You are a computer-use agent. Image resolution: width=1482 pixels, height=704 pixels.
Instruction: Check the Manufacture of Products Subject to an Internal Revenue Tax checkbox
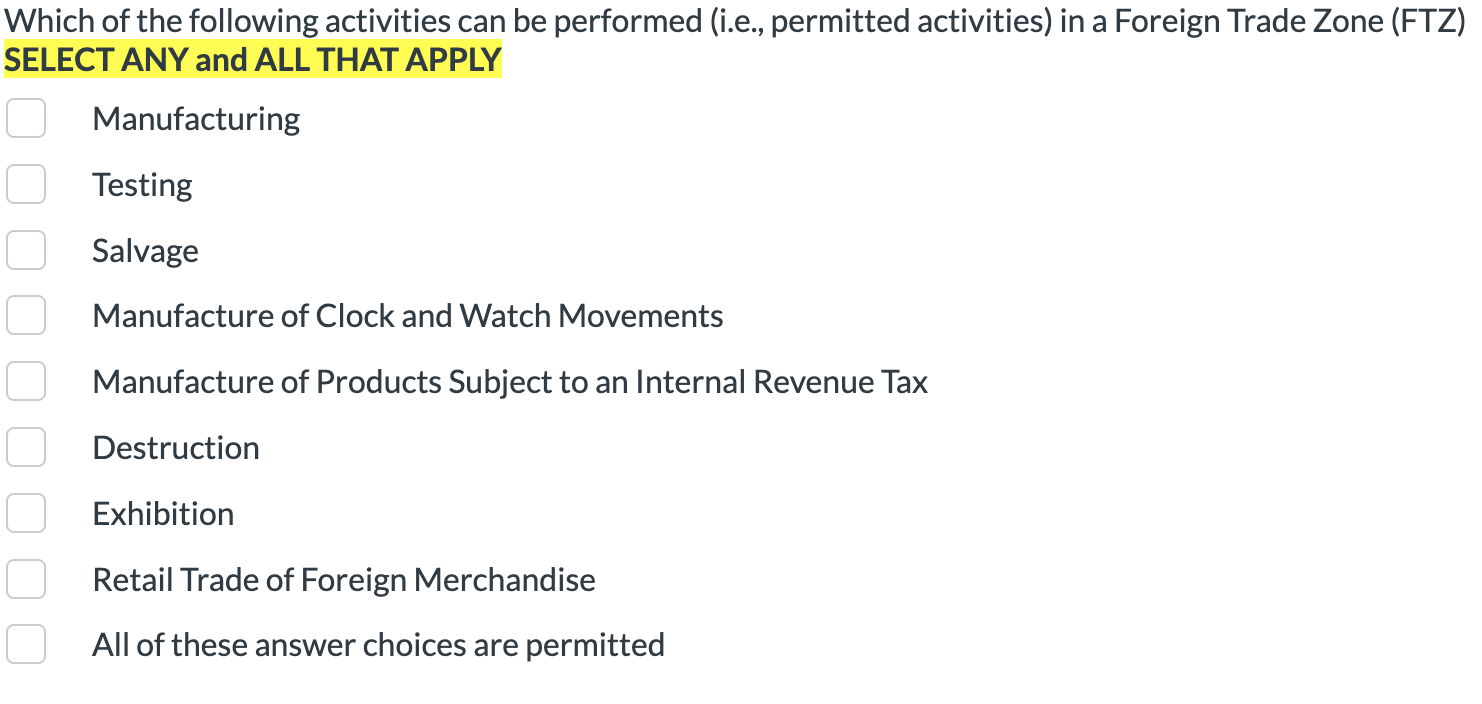[25, 381]
